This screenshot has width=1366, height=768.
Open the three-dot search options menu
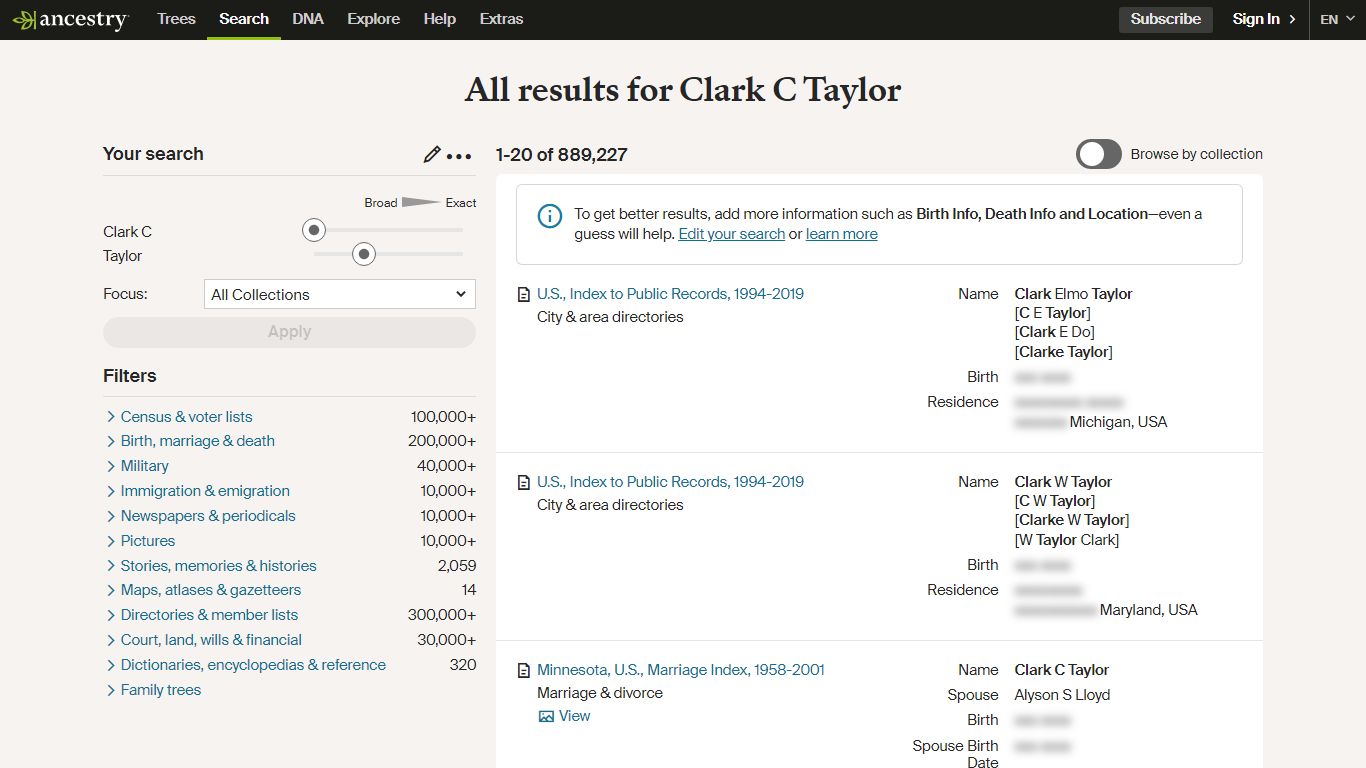click(459, 156)
